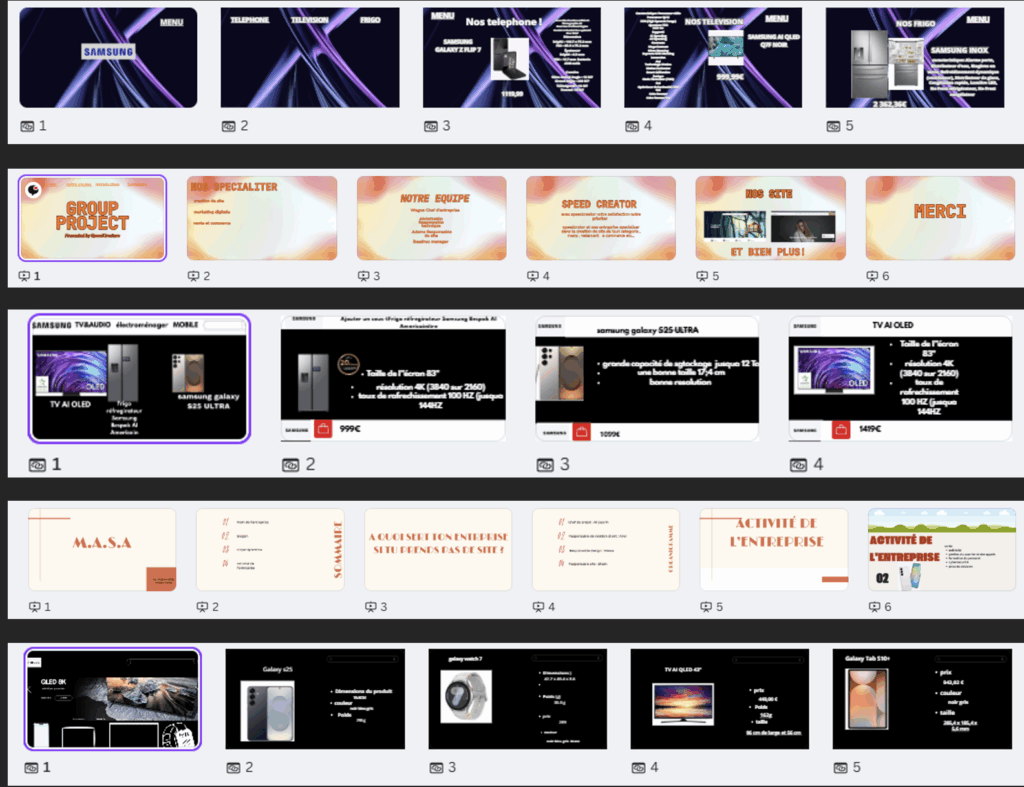Click MOBILE in the Samsung slide navigation bar

pyautogui.click(x=185, y=326)
